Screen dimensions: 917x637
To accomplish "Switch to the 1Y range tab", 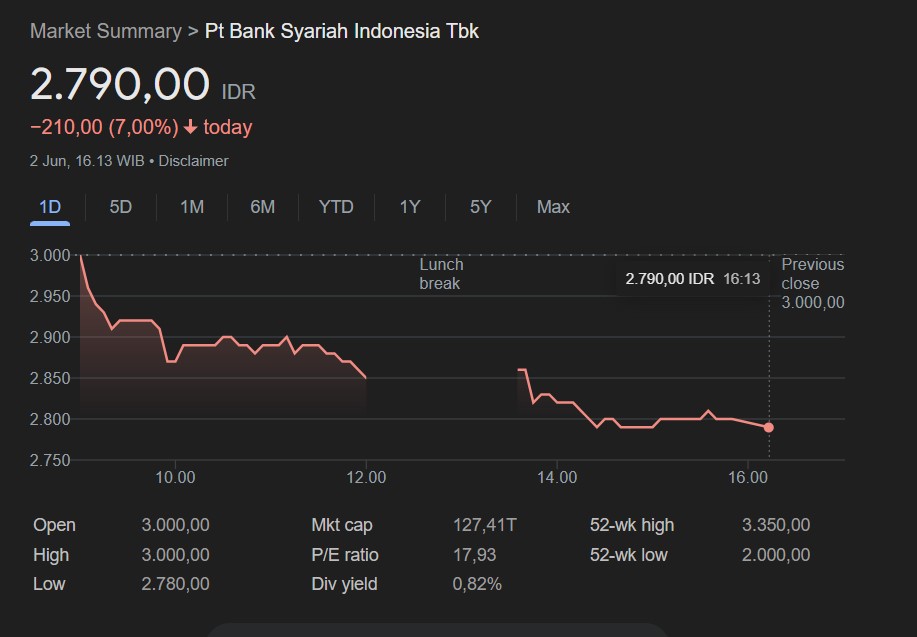I will point(410,207).
